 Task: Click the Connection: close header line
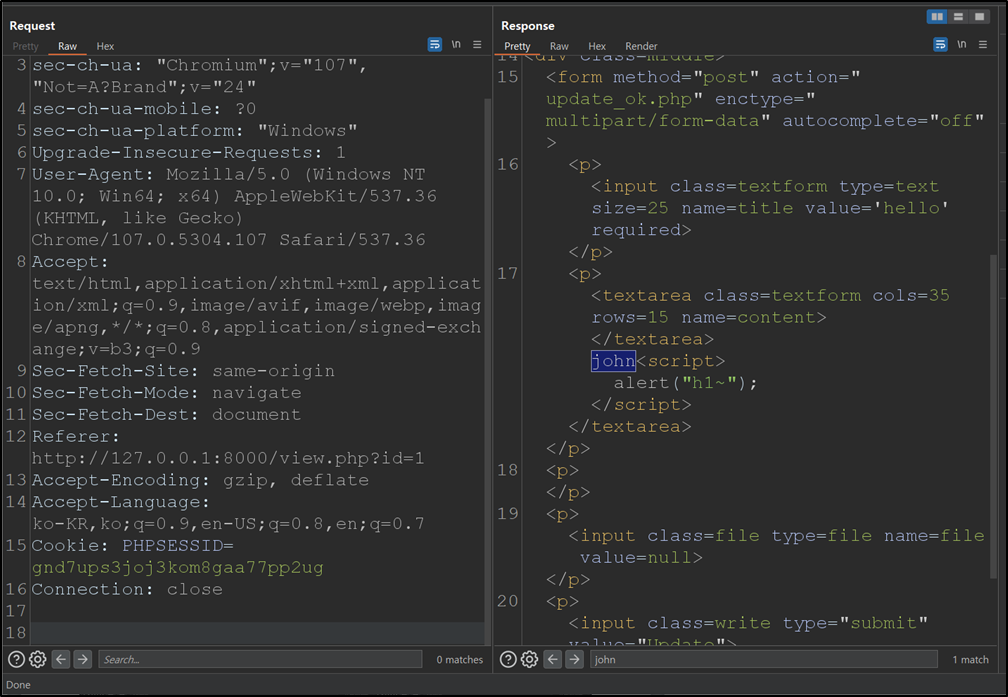(127, 589)
